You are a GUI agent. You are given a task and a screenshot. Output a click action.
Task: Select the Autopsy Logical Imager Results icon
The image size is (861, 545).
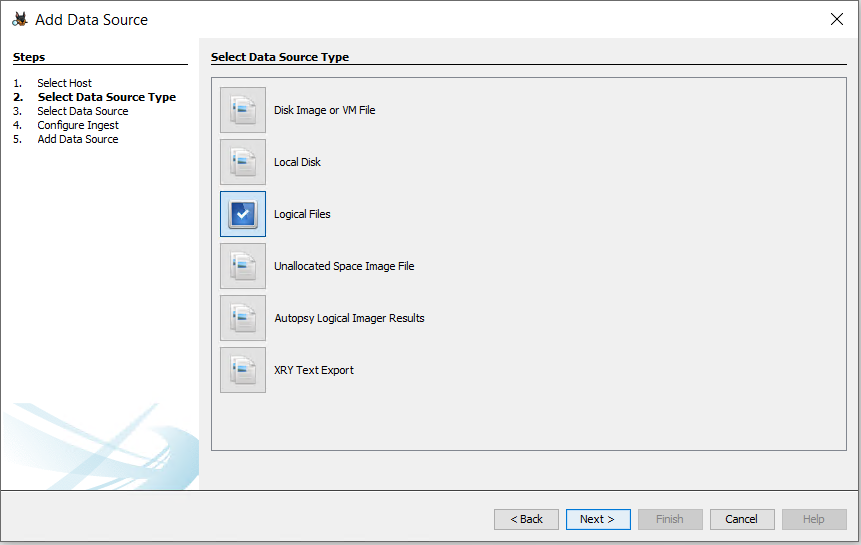click(243, 318)
